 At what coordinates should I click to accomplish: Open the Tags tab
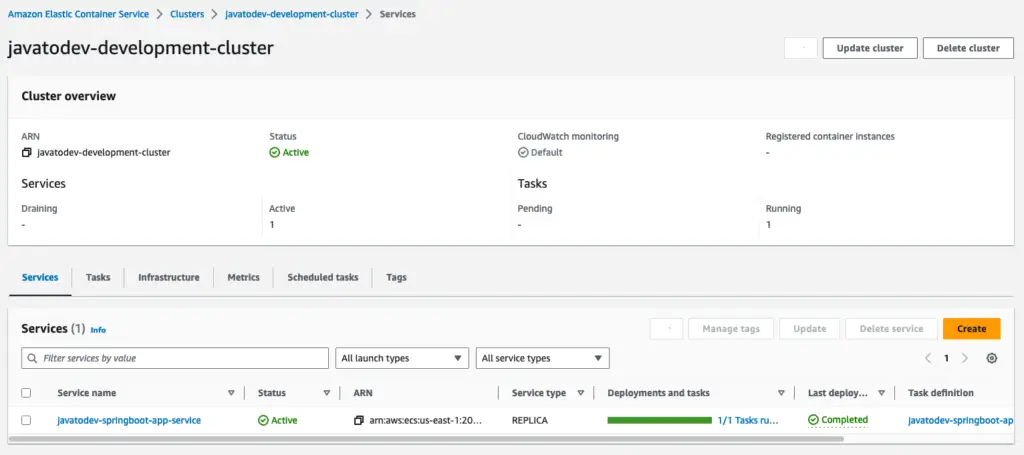click(396, 277)
